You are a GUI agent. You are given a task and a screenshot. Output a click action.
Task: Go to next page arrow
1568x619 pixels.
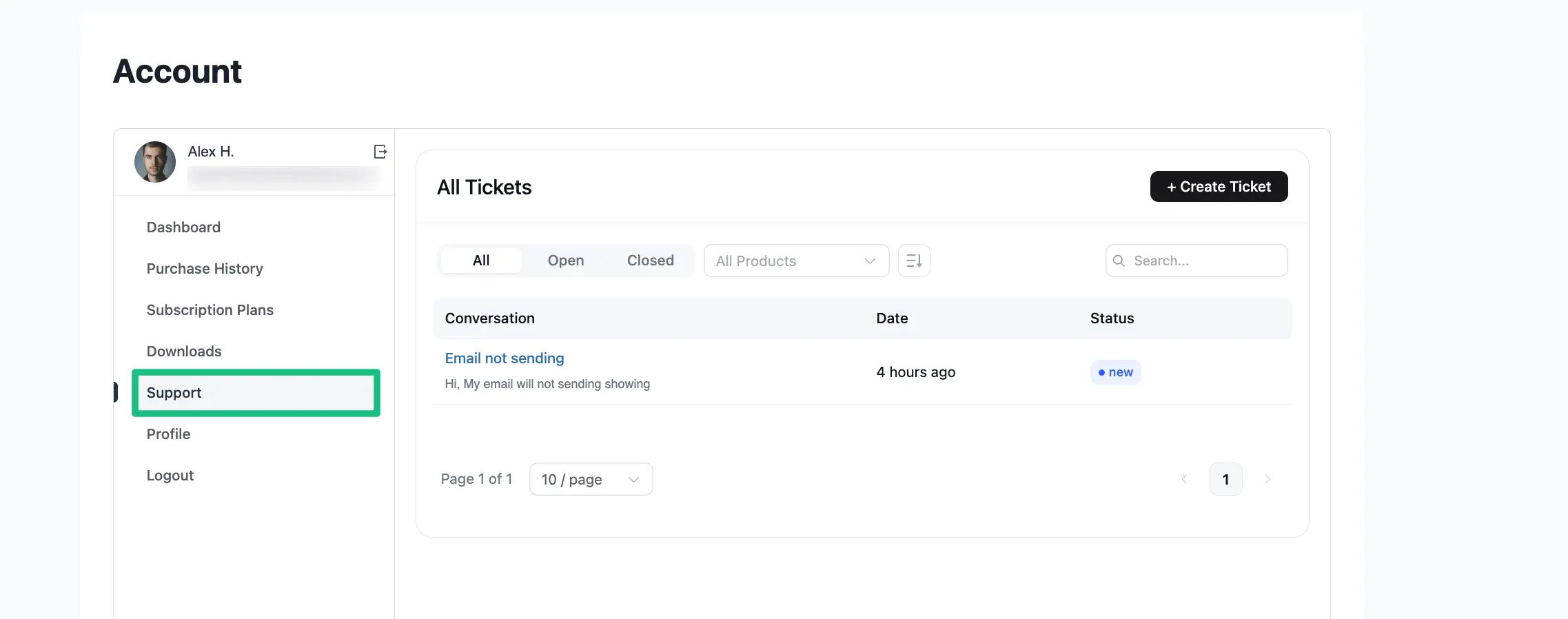tap(1267, 479)
